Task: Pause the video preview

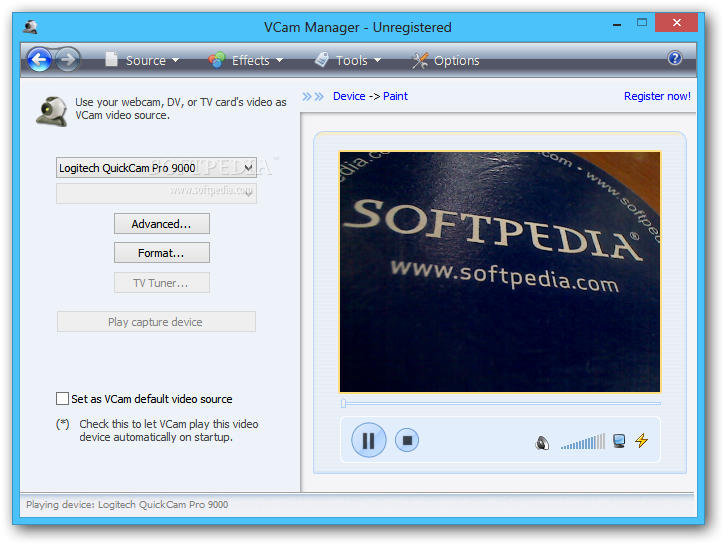Action: pyautogui.click(x=369, y=440)
